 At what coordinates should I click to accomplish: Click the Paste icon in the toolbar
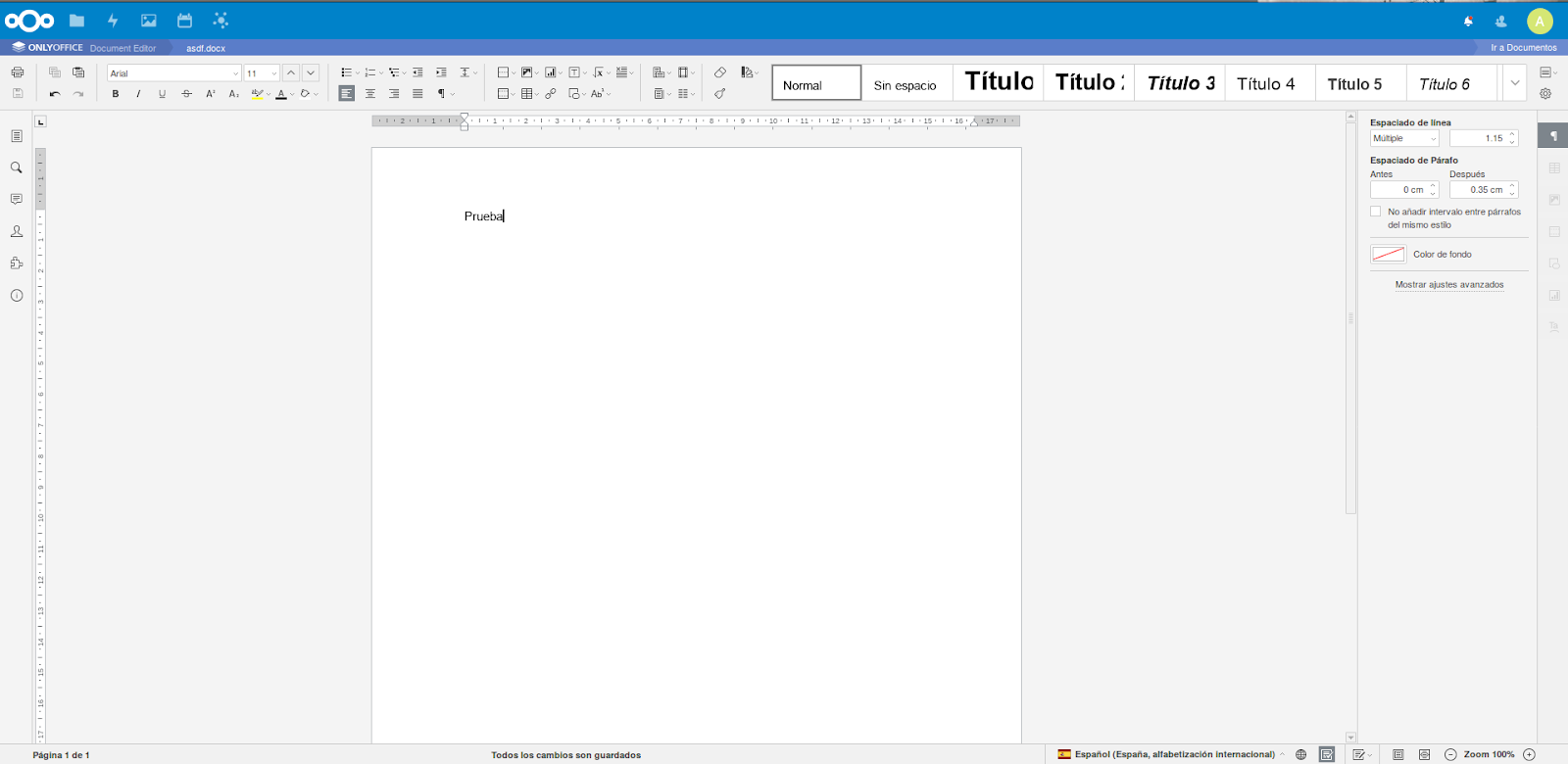click(x=78, y=72)
